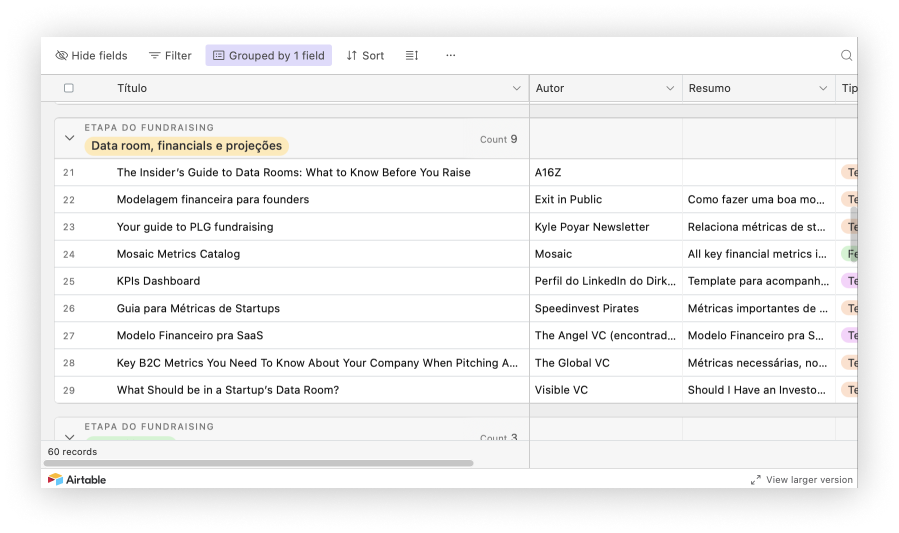Open the Autor column dropdown arrow

pyautogui.click(x=670, y=88)
